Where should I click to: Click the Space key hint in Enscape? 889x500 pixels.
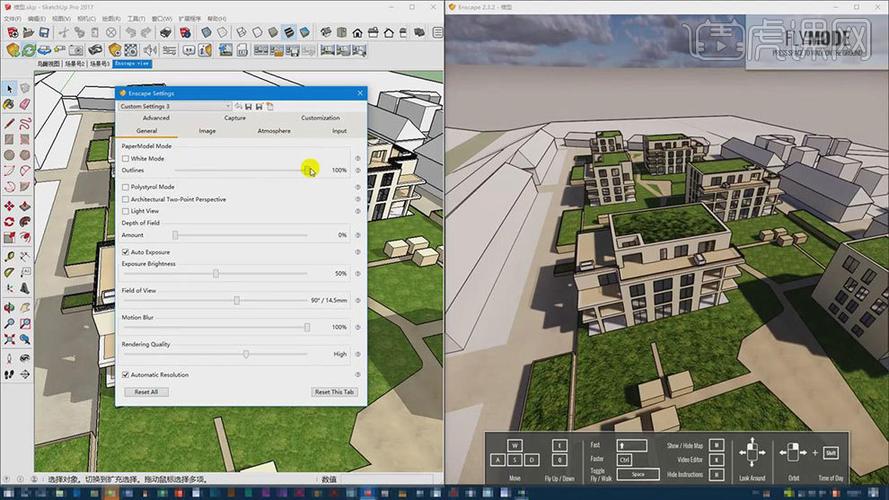(x=638, y=474)
